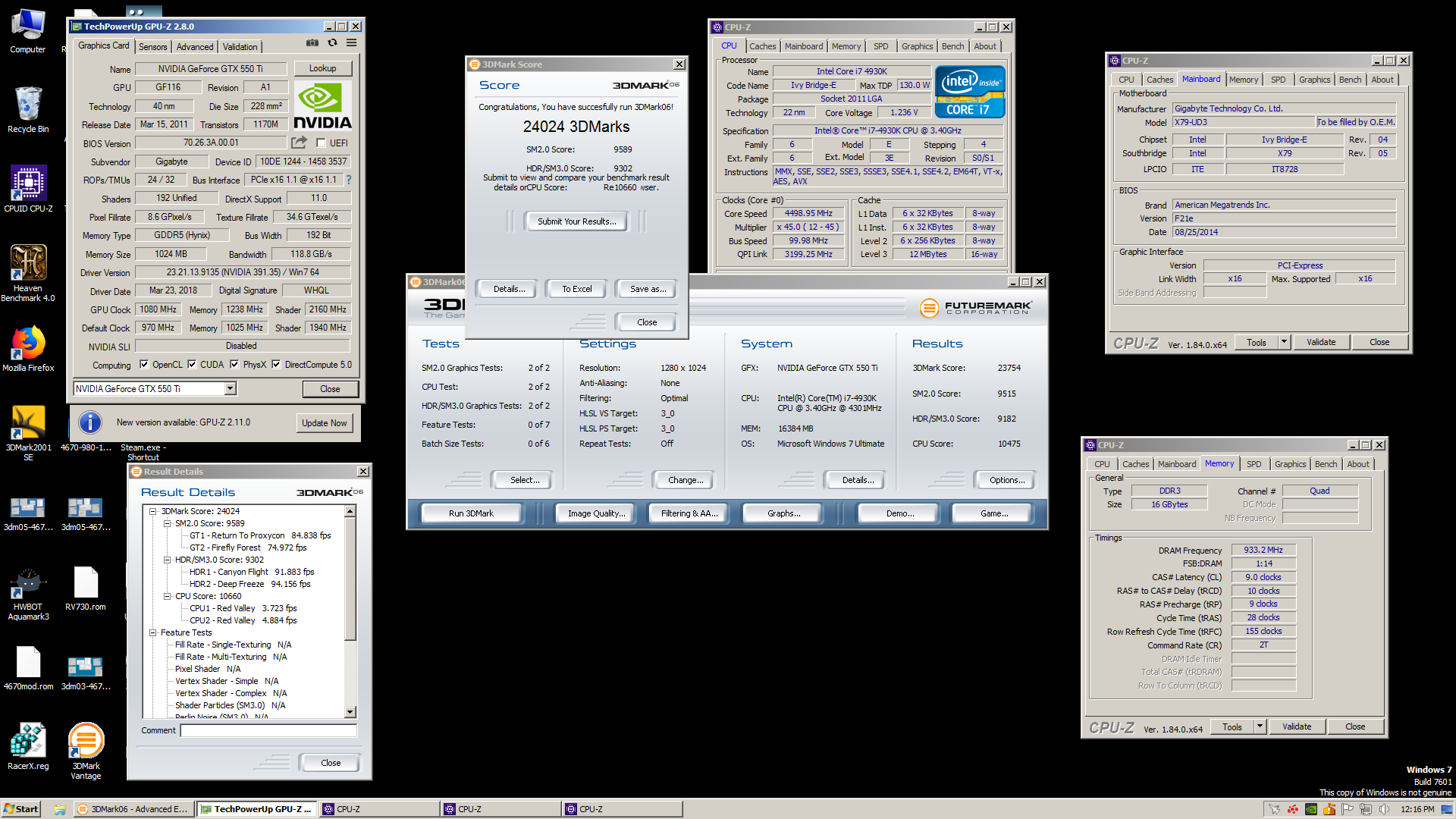Toggle the CUDA checkbox
This screenshot has width=1456, height=819.
pyautogui.click(x=192, y=364)
